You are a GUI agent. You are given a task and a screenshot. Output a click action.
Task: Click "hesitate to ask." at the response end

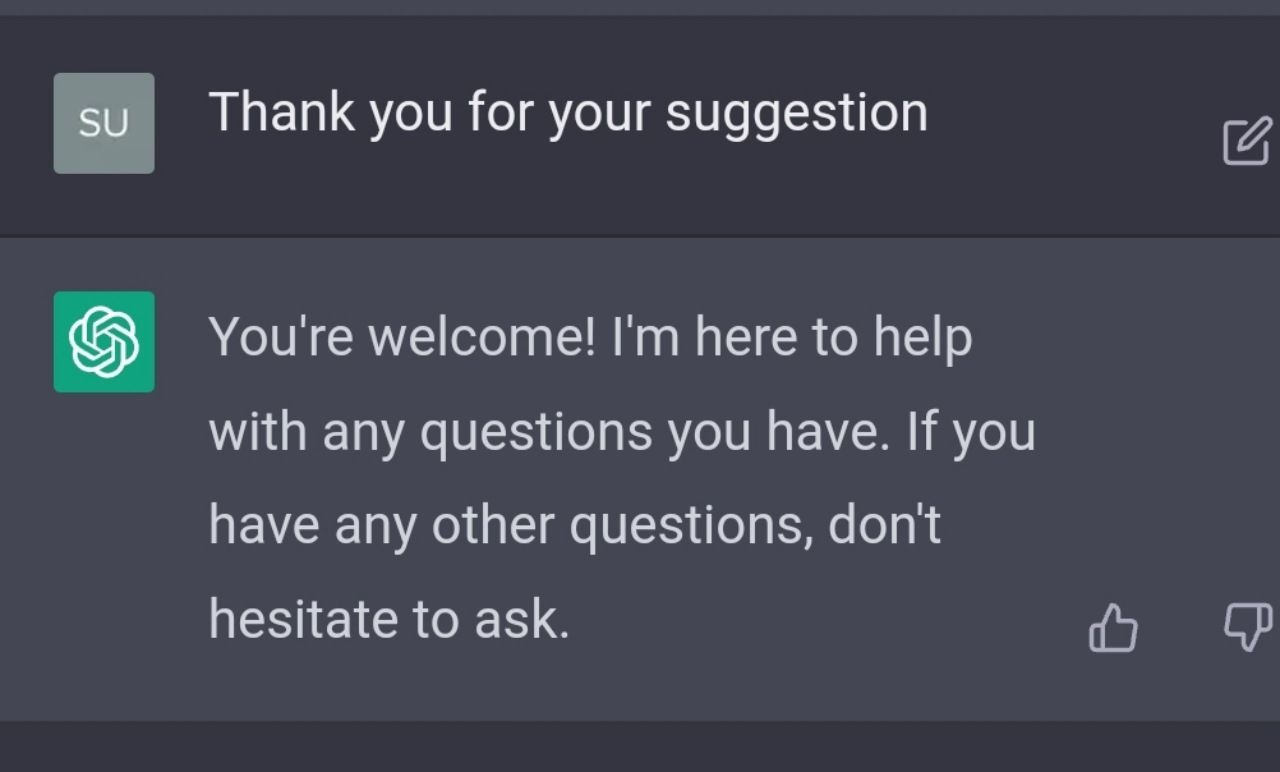(x=388, y=620)
